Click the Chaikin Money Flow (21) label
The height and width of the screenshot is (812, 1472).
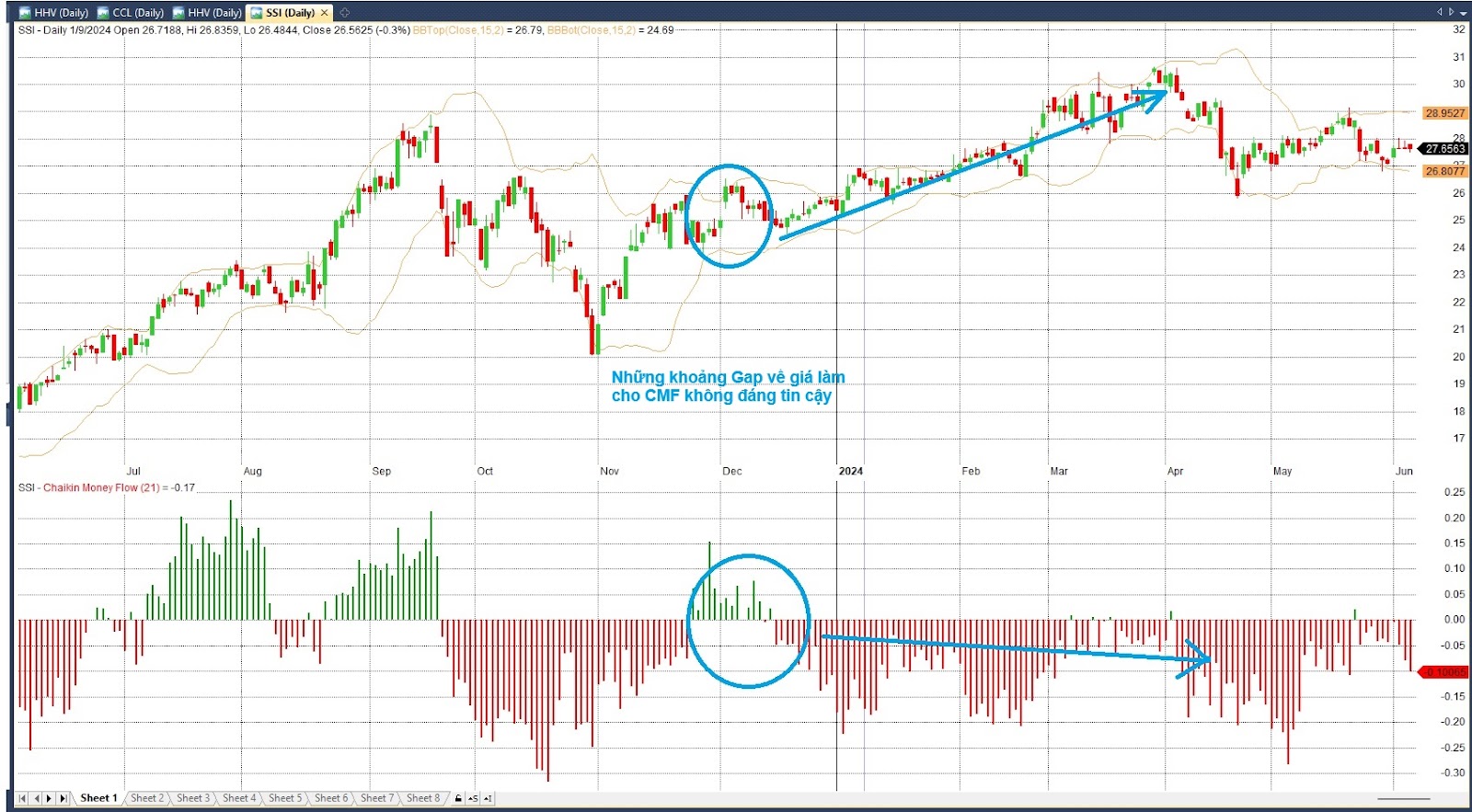[101, 487]
